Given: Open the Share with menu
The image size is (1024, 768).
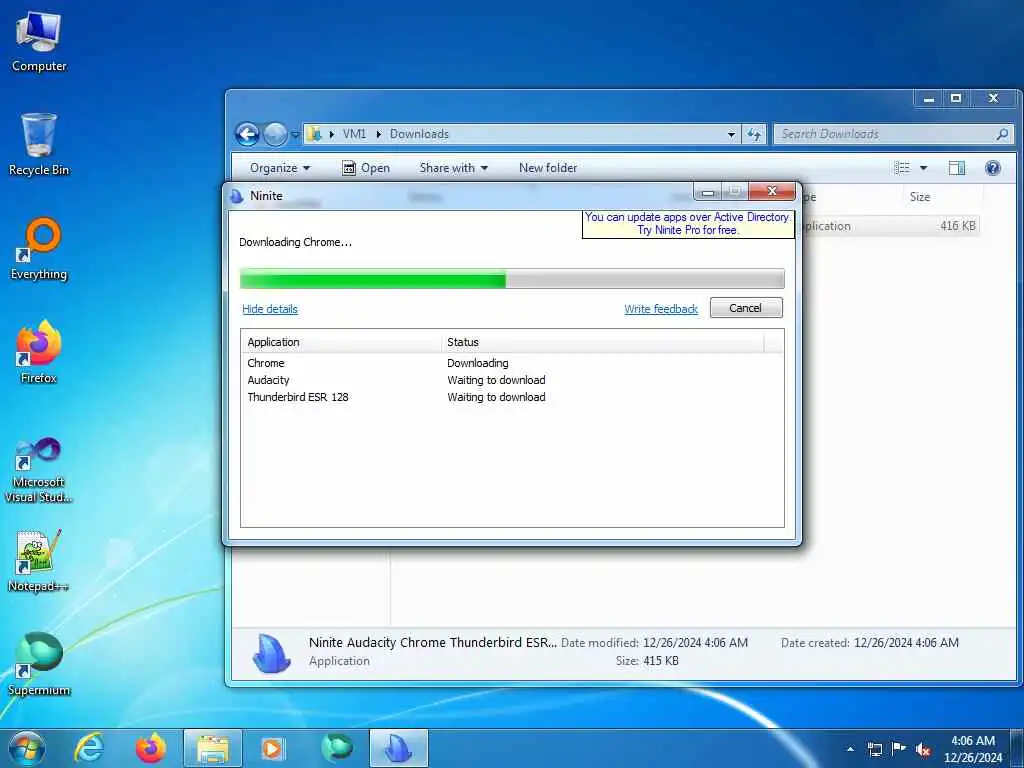Looking at the screenshot, I should [x=453, y=168].
